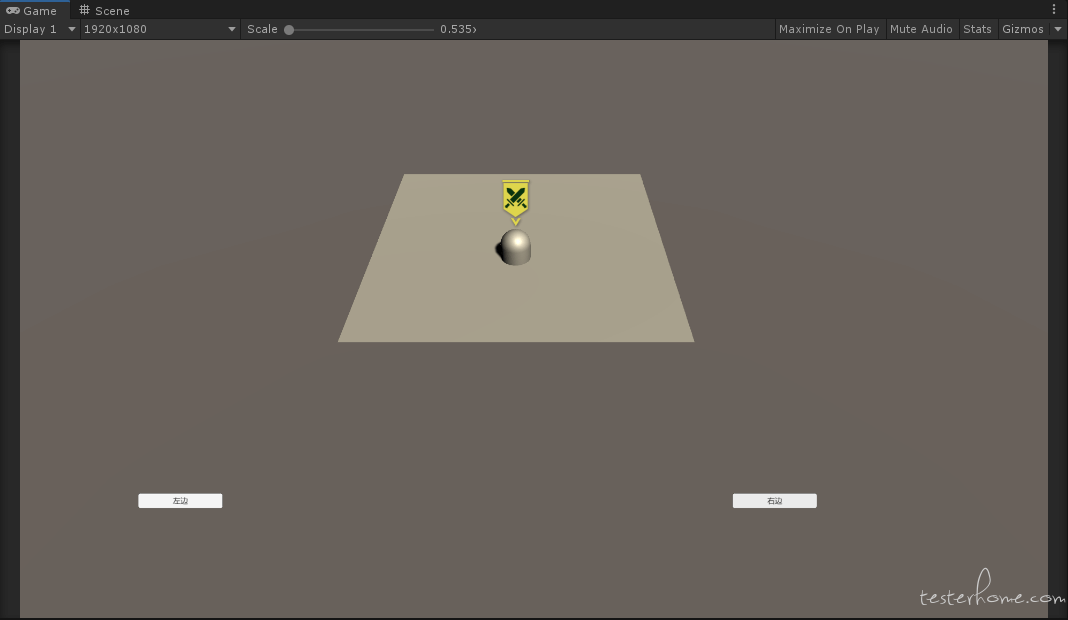Screen dimensions: 1068x620
Task: Open the Display 1 dropdown
Action: click(x=40, y=29)
